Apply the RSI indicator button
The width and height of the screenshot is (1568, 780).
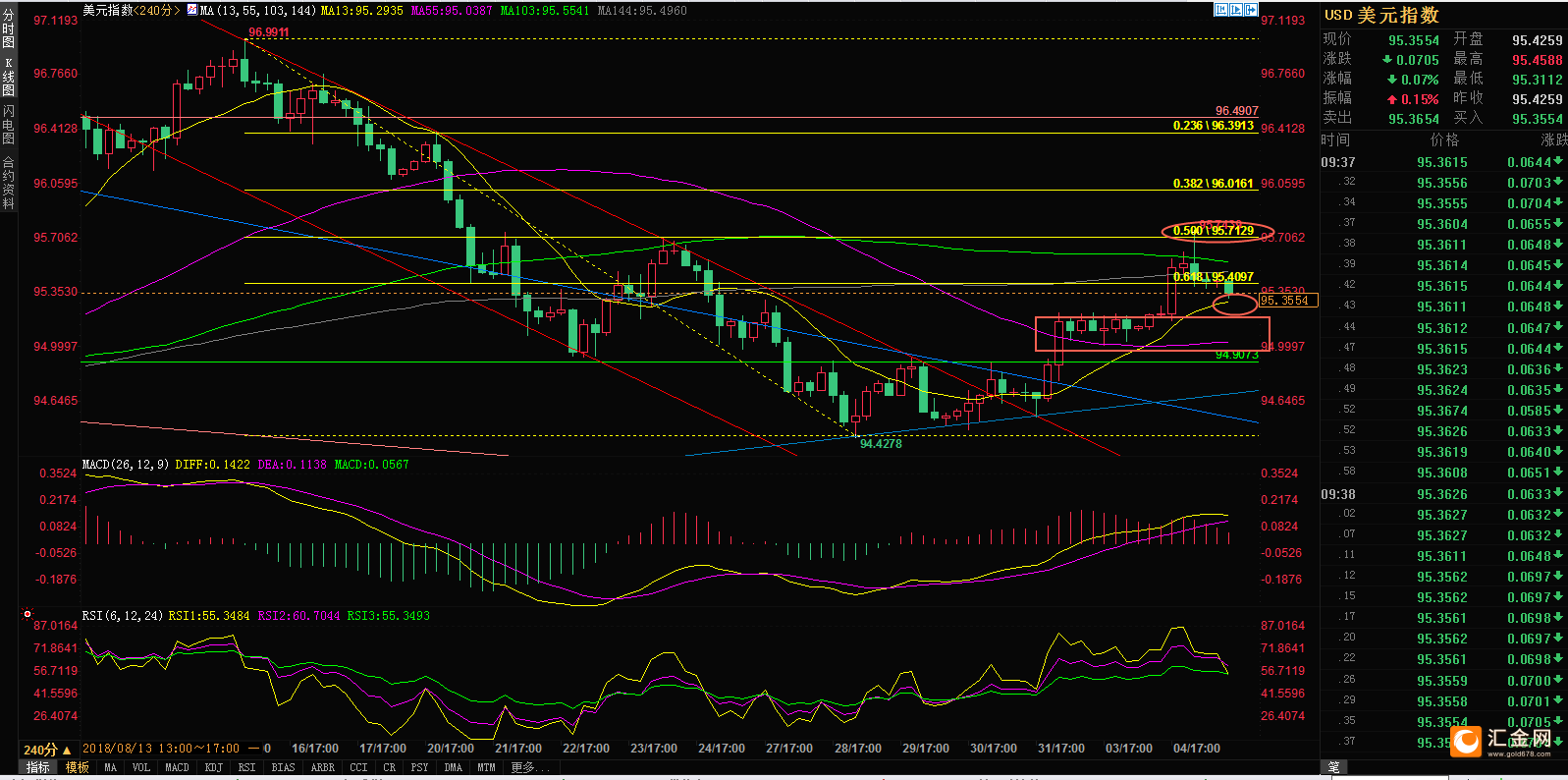(246, 767)
